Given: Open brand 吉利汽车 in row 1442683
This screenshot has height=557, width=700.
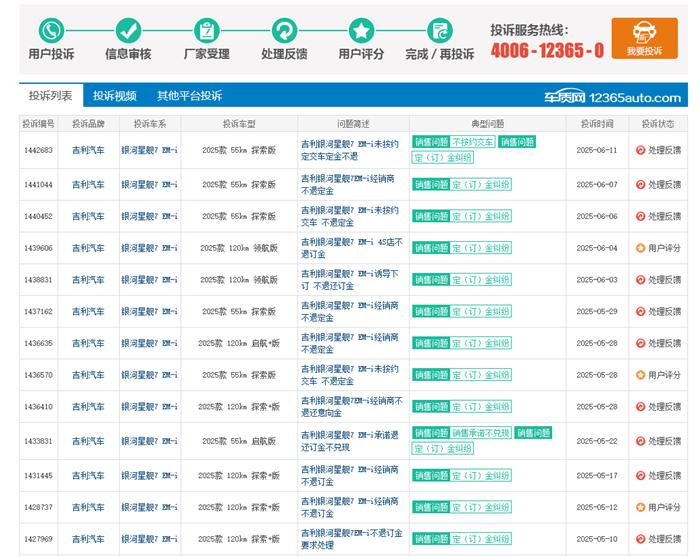Looking at the screenshot, I should (x=88, y=150).
